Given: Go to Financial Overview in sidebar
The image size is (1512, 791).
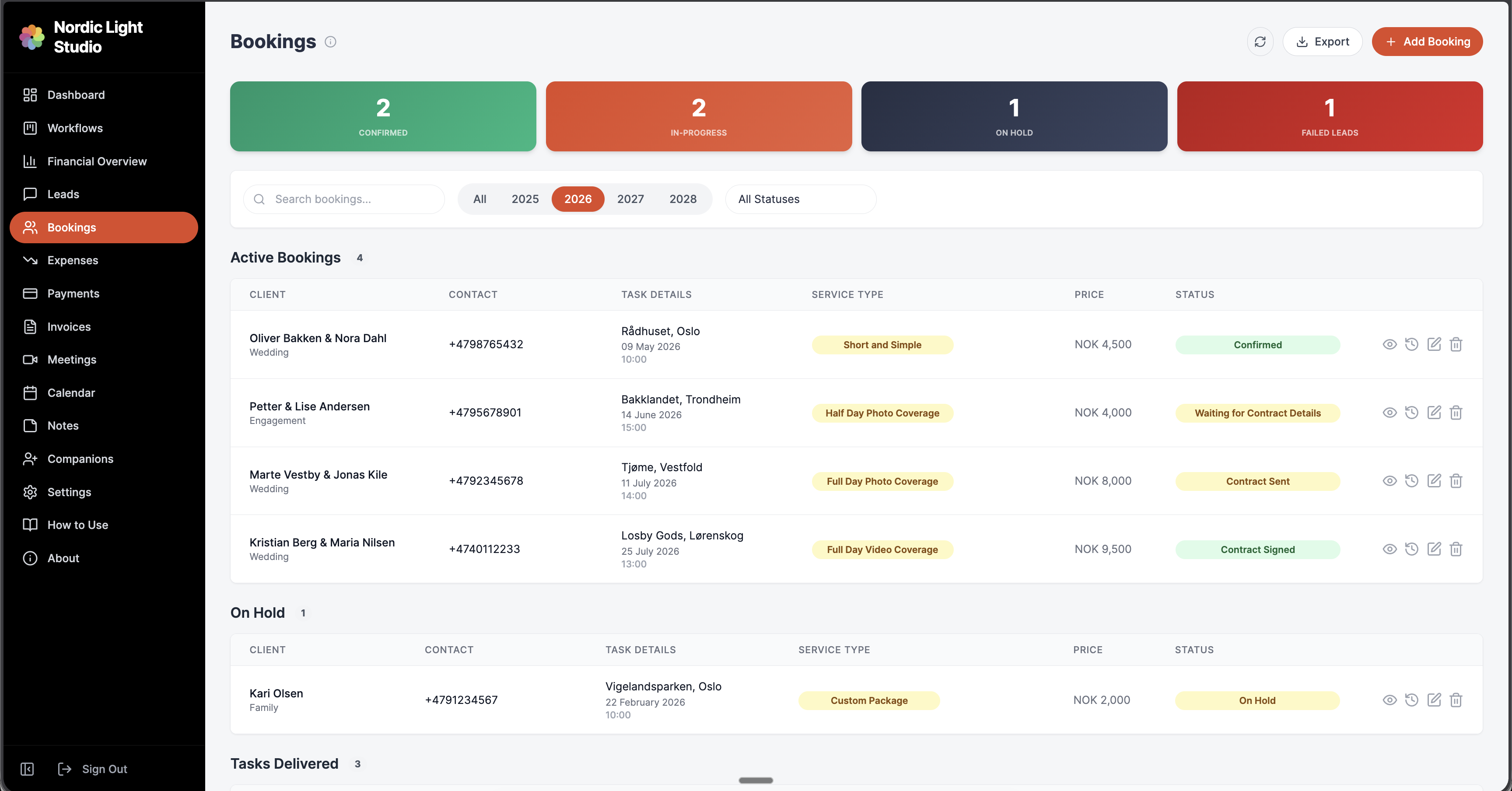Looking at the screenshot, I should pyautogui.click(x=97, y=161).
